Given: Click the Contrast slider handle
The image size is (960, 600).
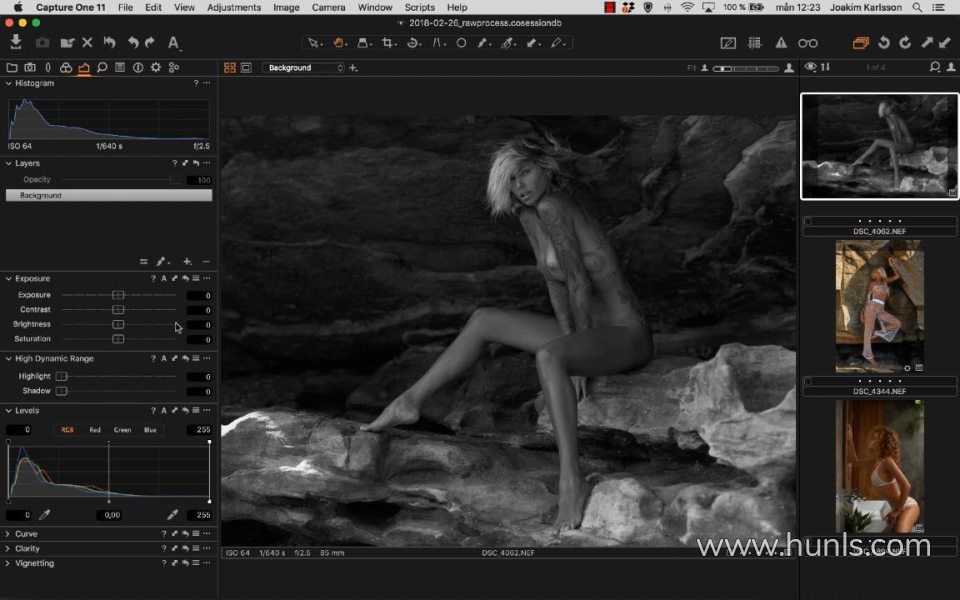Looking at the screenshot, I should [118, 310].
